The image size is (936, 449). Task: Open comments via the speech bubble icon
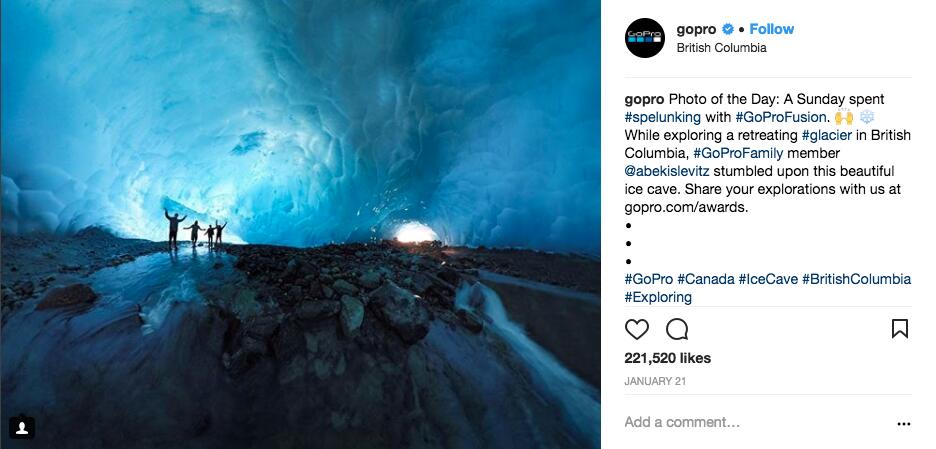[677, 329]
